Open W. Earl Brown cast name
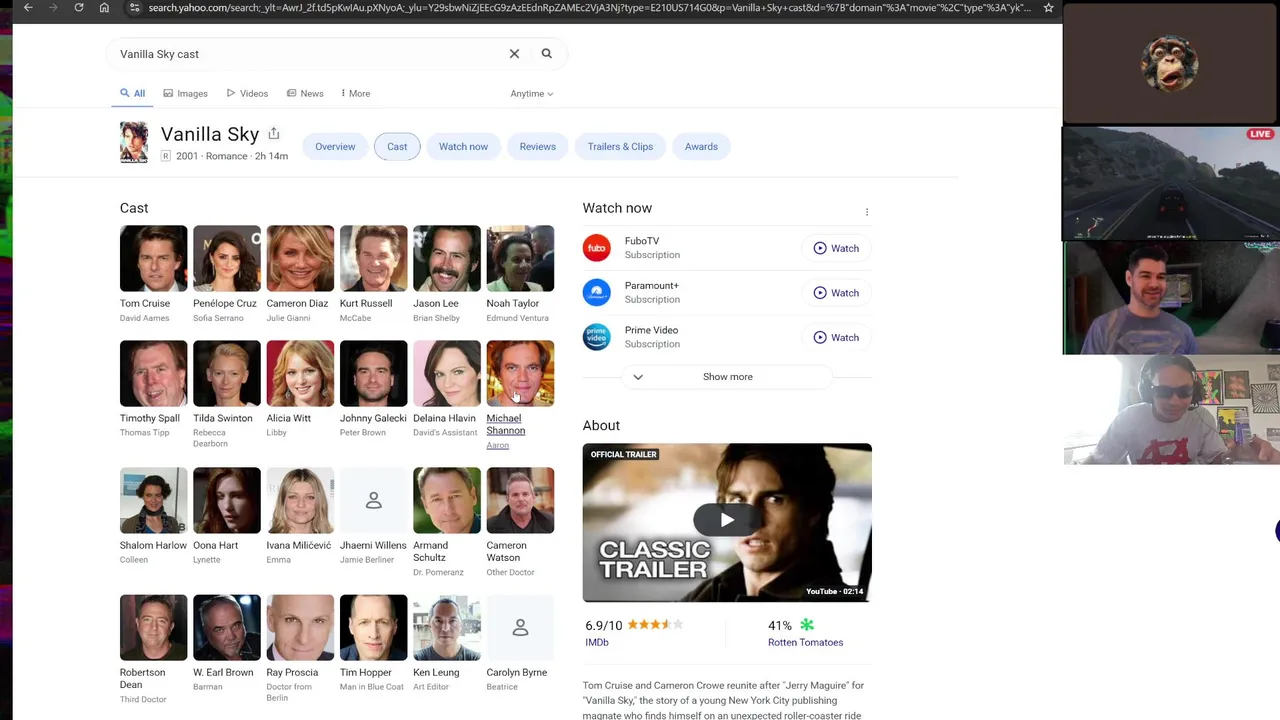The height and width of the screenshot is (720, 1280). 223,672
